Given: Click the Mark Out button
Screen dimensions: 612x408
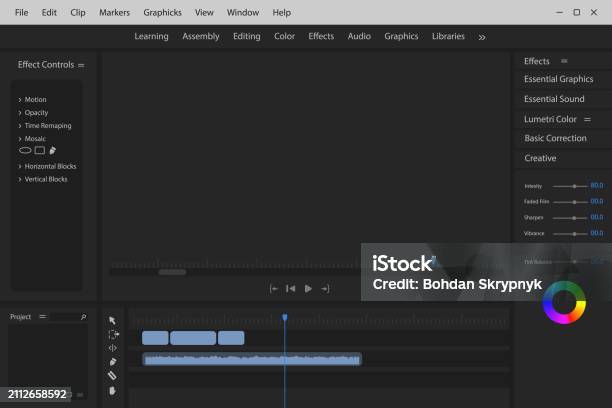Looking at the screenshot, I should [x=325, y=289].
